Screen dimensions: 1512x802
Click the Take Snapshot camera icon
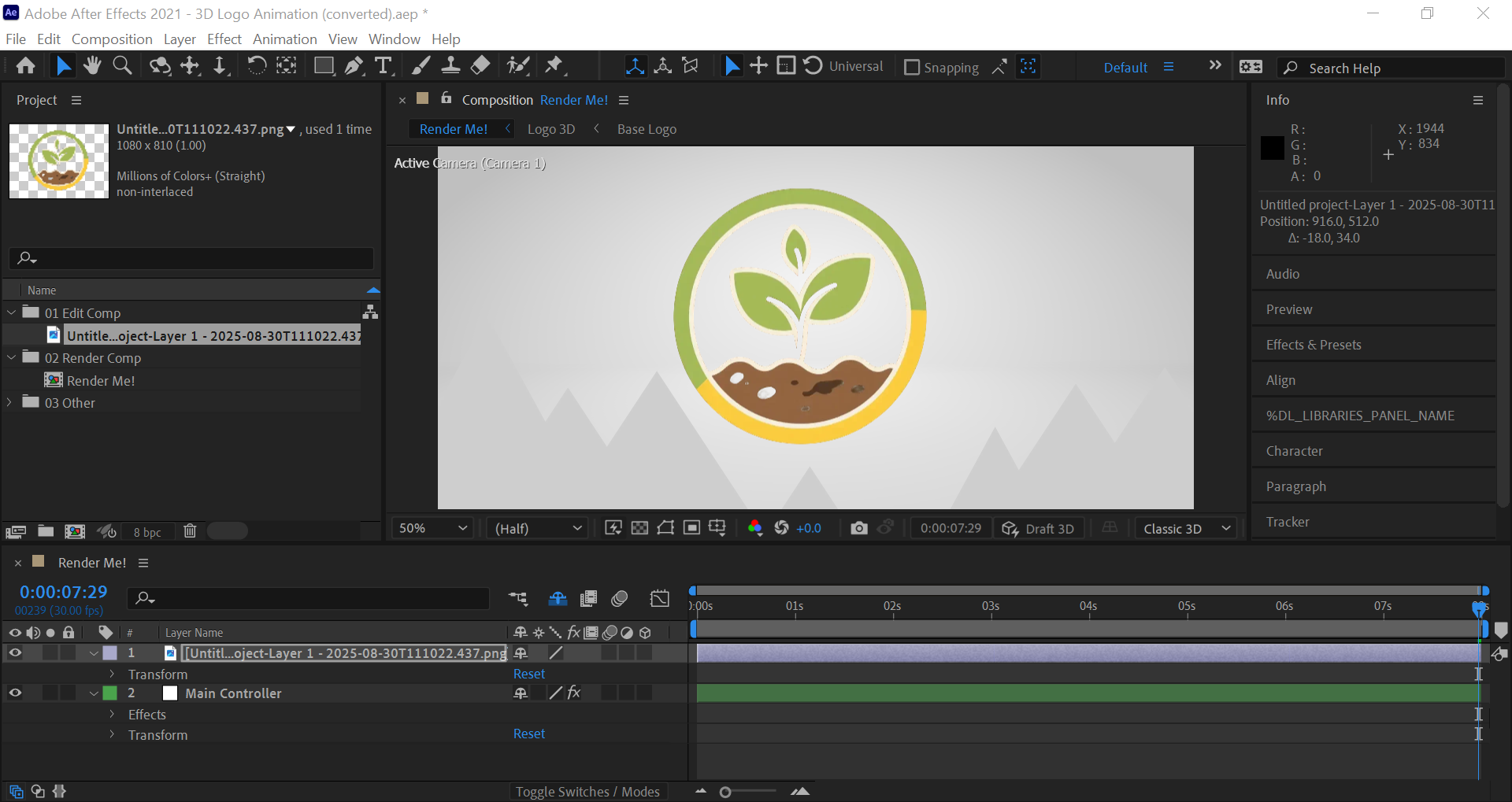[859, 528]
